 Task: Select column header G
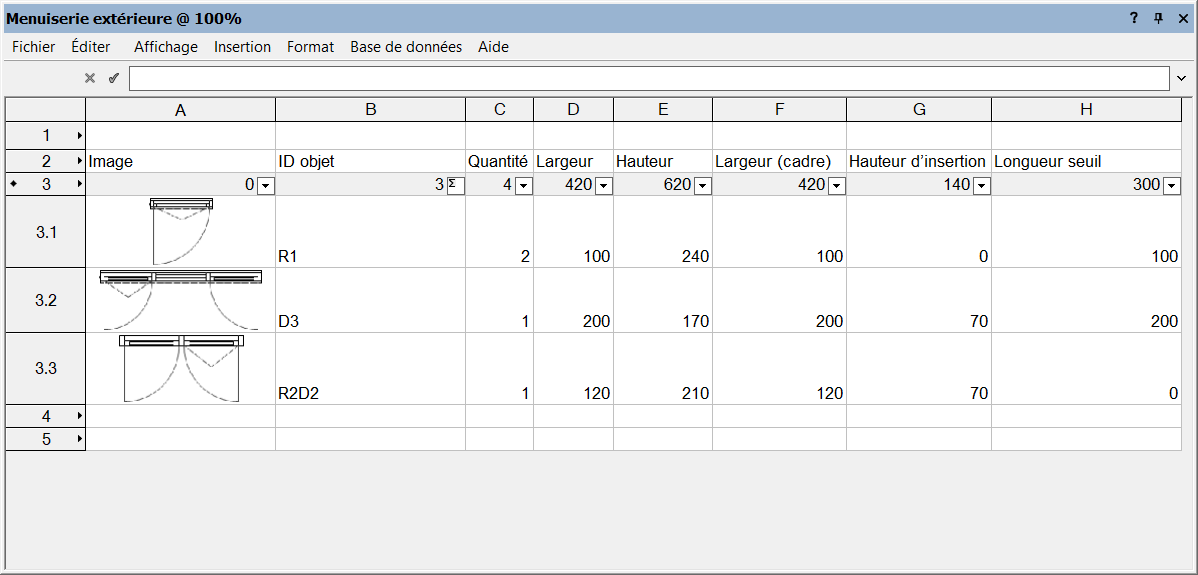click(919, 110)
